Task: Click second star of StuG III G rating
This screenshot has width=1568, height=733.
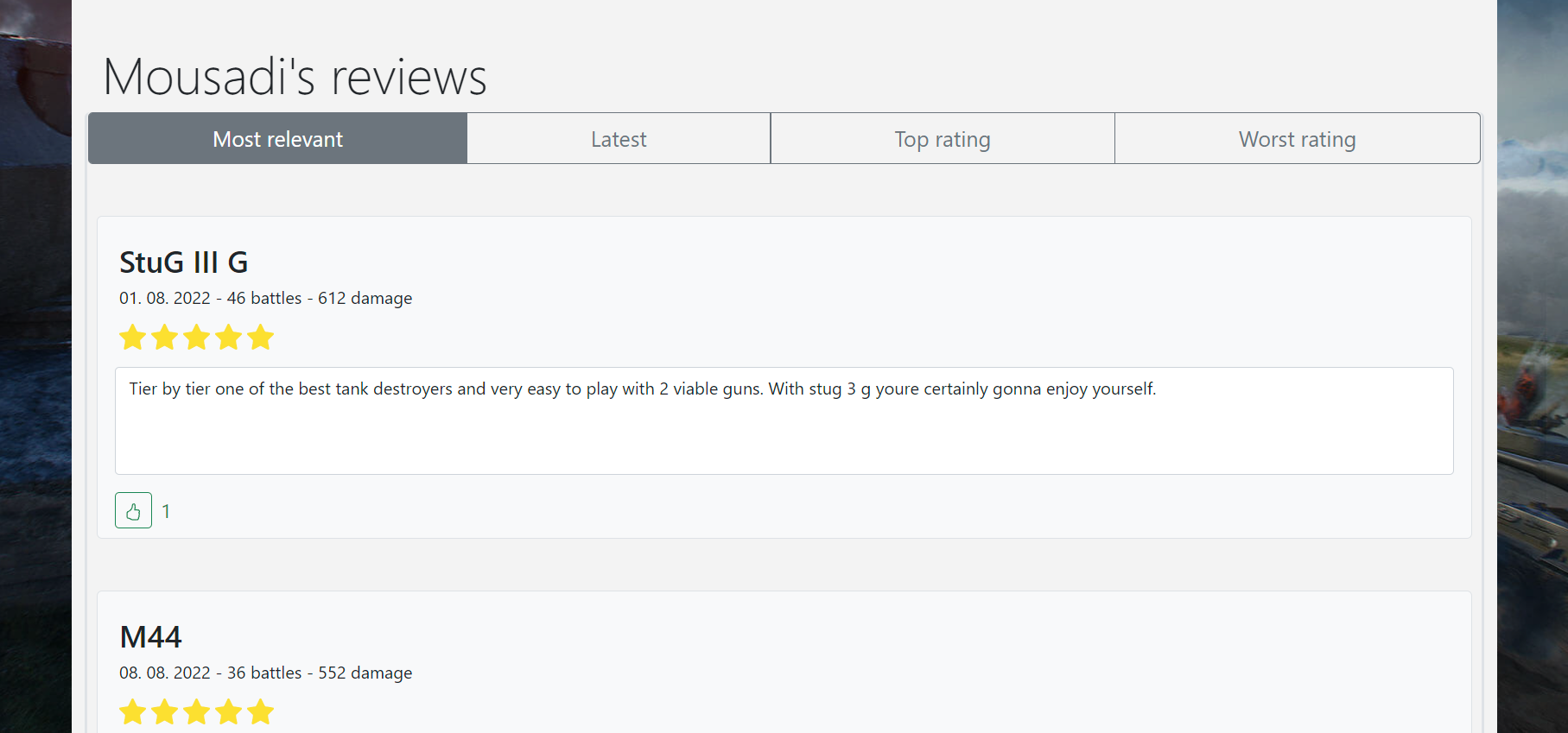Action: click(165, 338)
